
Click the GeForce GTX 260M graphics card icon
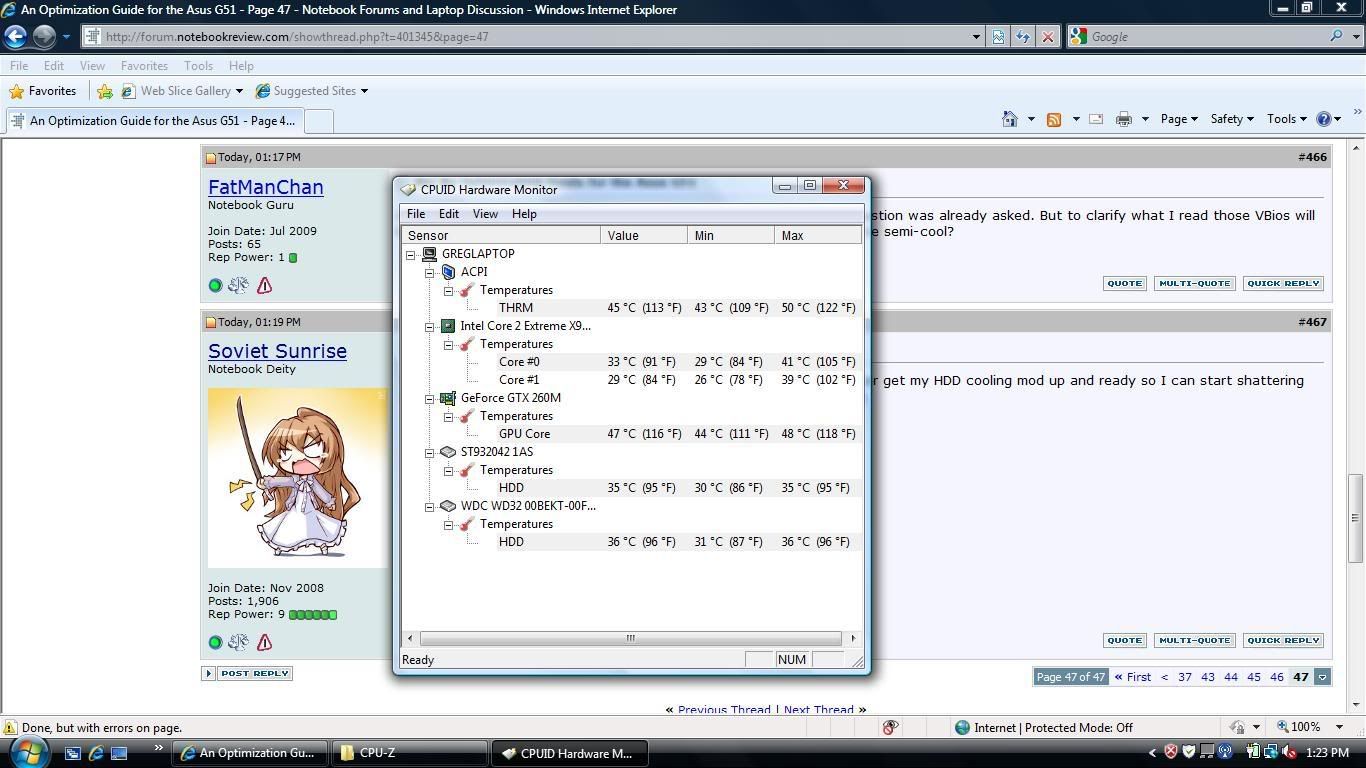tap(448, 398)
